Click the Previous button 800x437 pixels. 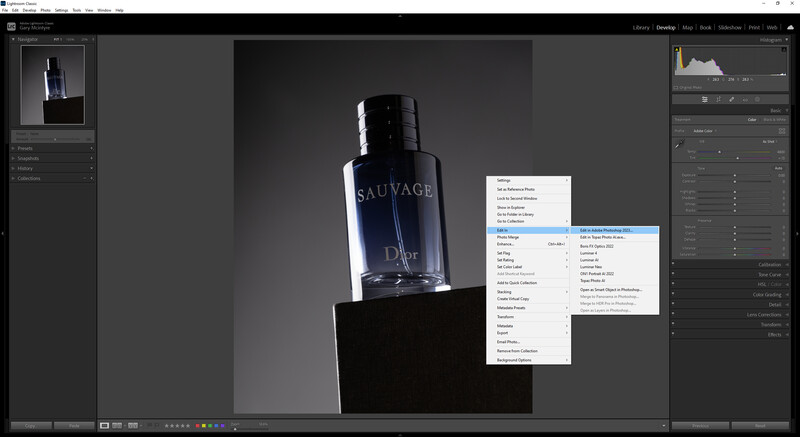tap(700, 425)
